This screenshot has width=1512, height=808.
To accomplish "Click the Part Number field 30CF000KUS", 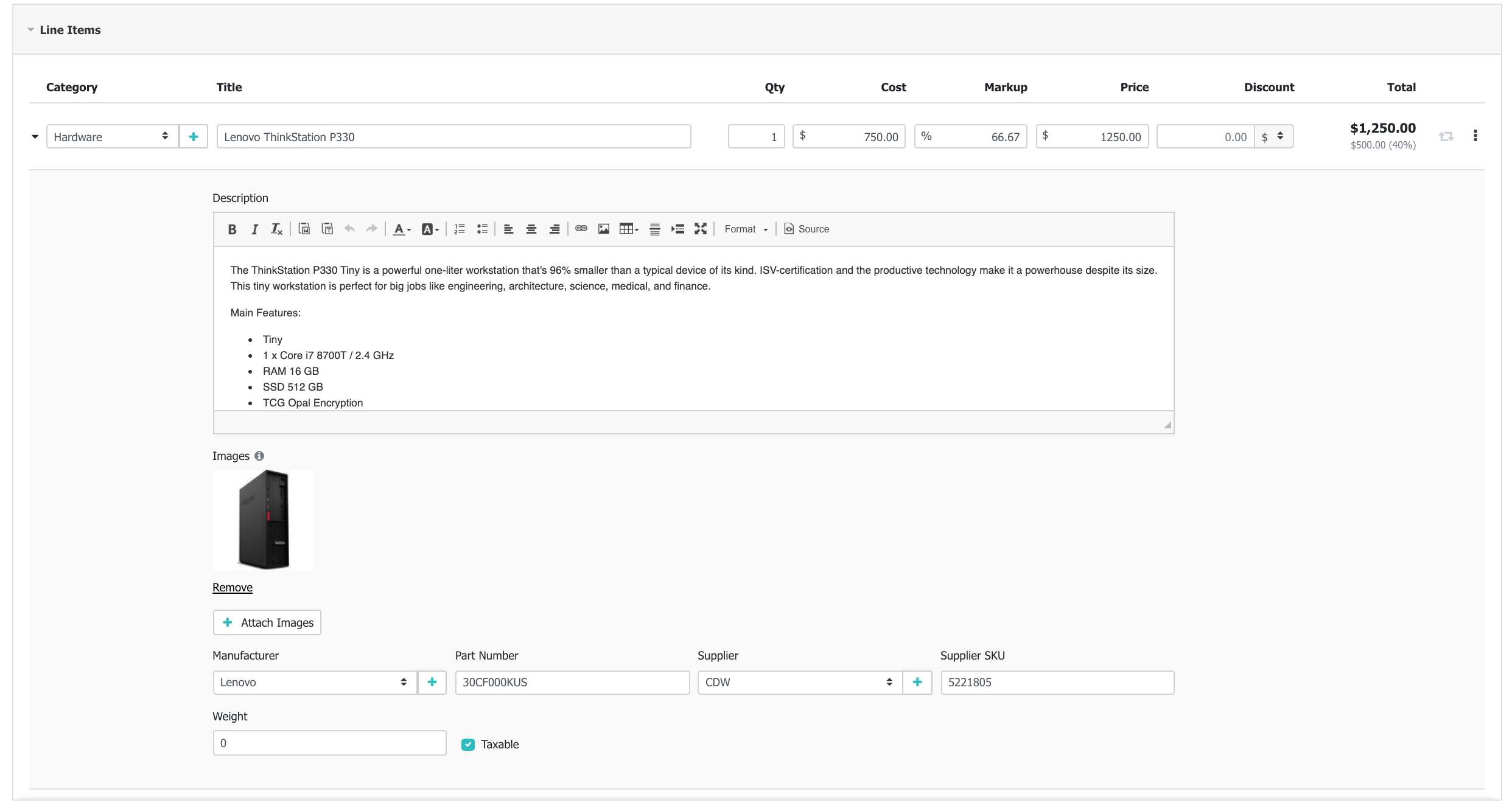I will coord(572,682).
